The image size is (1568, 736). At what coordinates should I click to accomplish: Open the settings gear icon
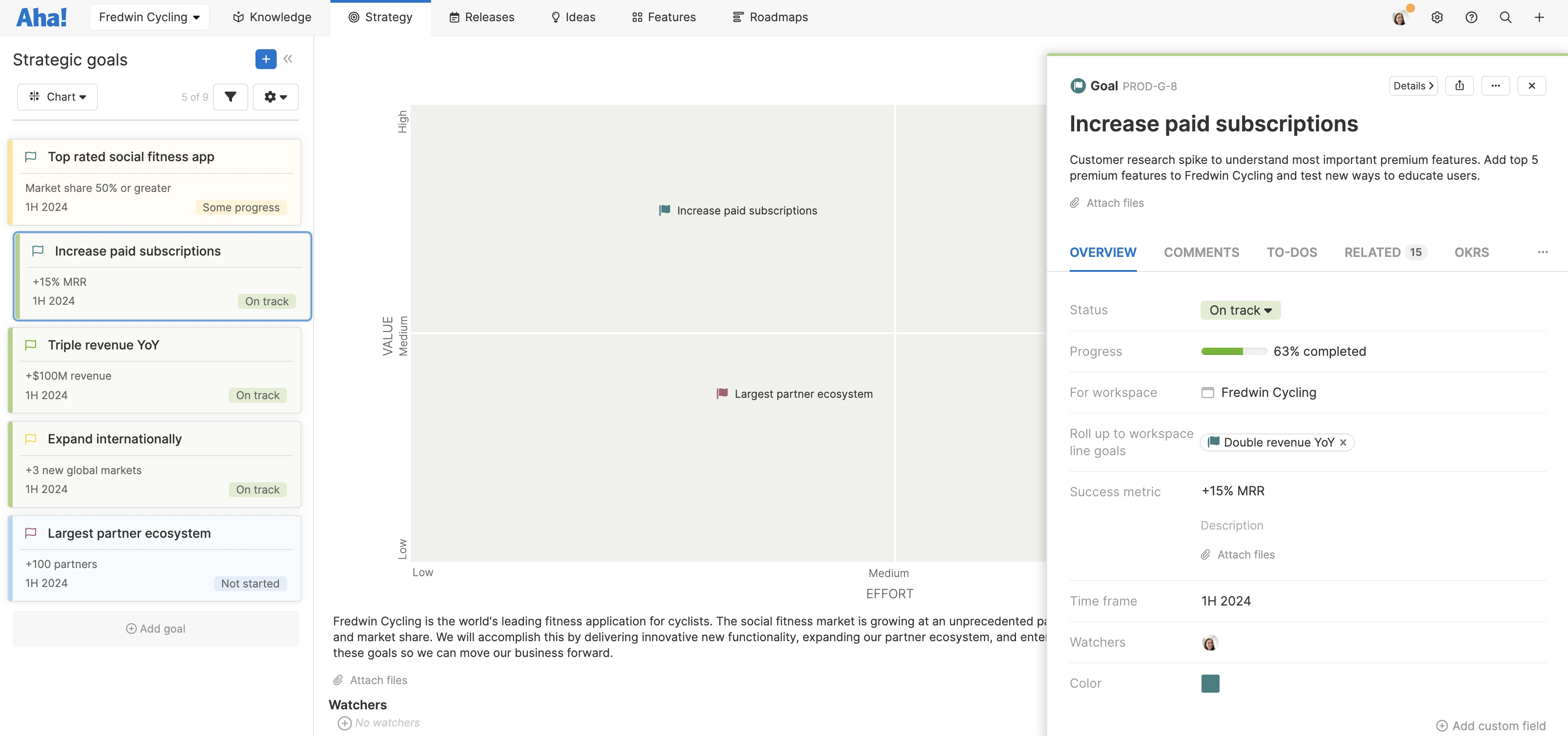[1437, 17]
